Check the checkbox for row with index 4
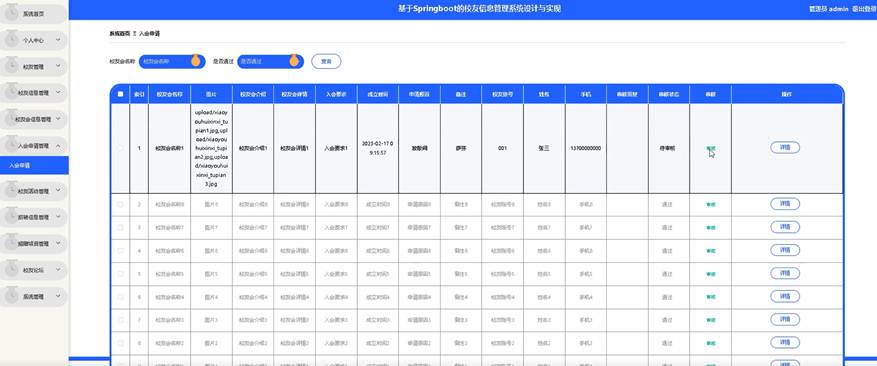Viewport: 877px width, 366px height. coord(120,251)
